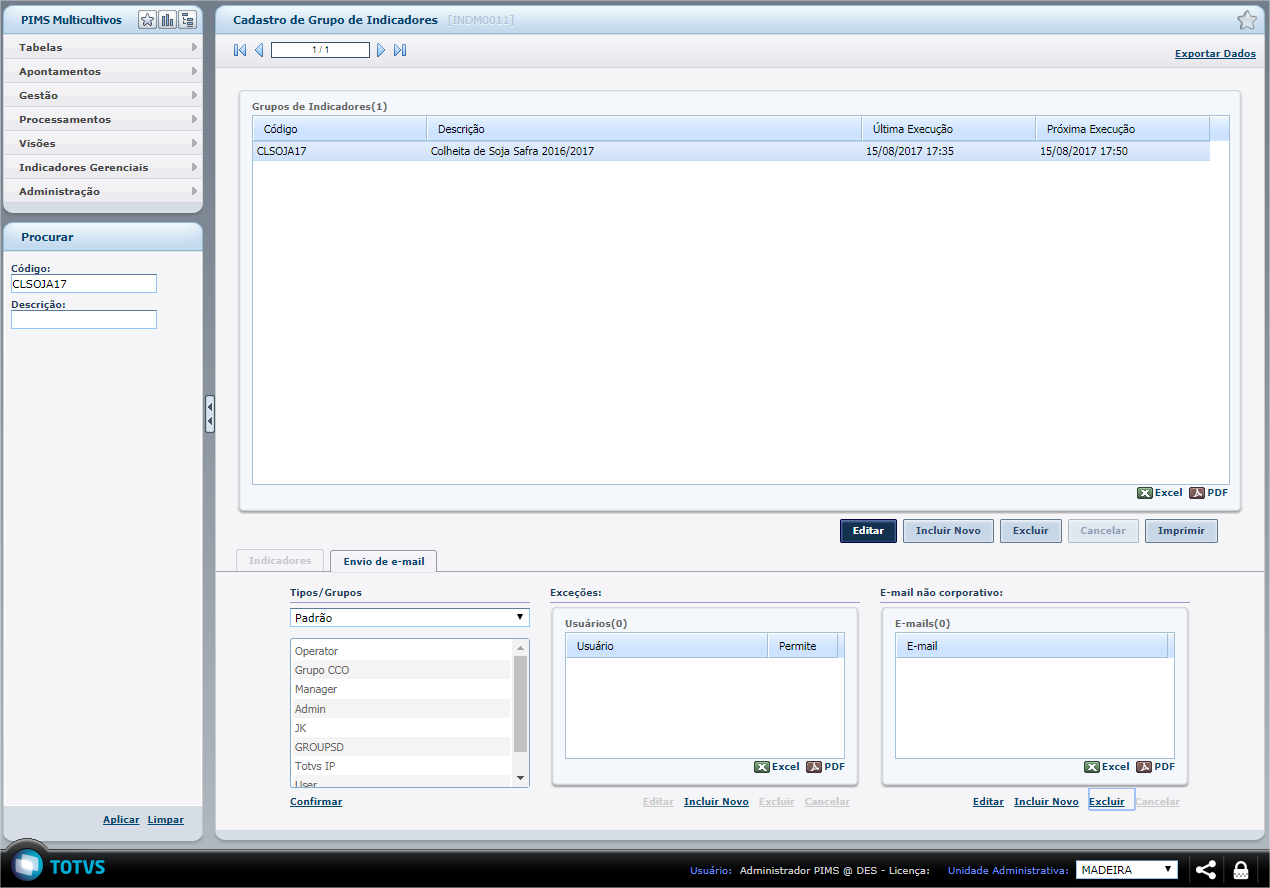Select Grupo CCO in the groups list
Image resolution: width=1270 pixels, height=888 pixels.
(401, 670)
